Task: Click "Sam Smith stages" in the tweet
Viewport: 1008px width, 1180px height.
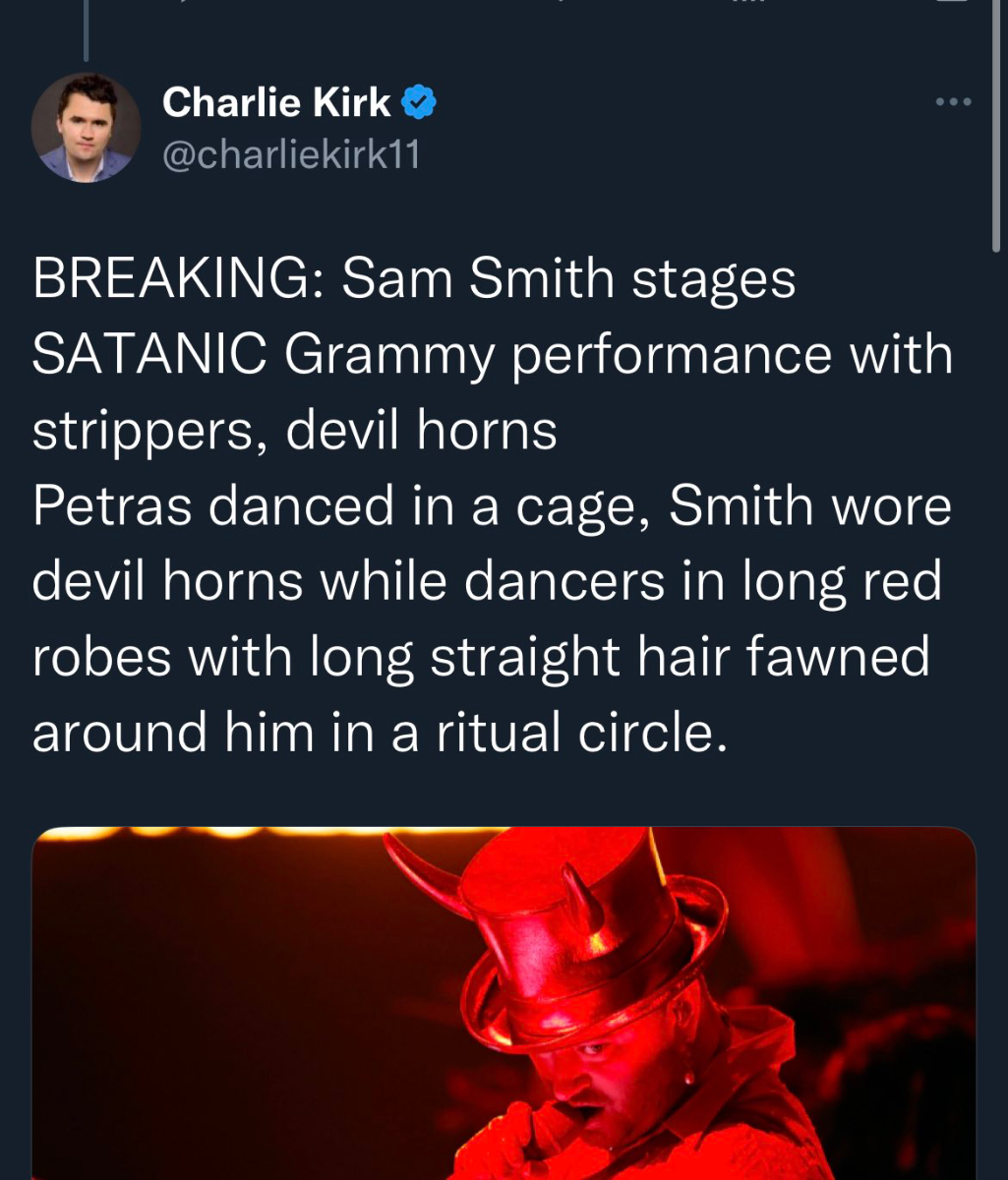Action: pyautogui.click(x=568, y=280)
